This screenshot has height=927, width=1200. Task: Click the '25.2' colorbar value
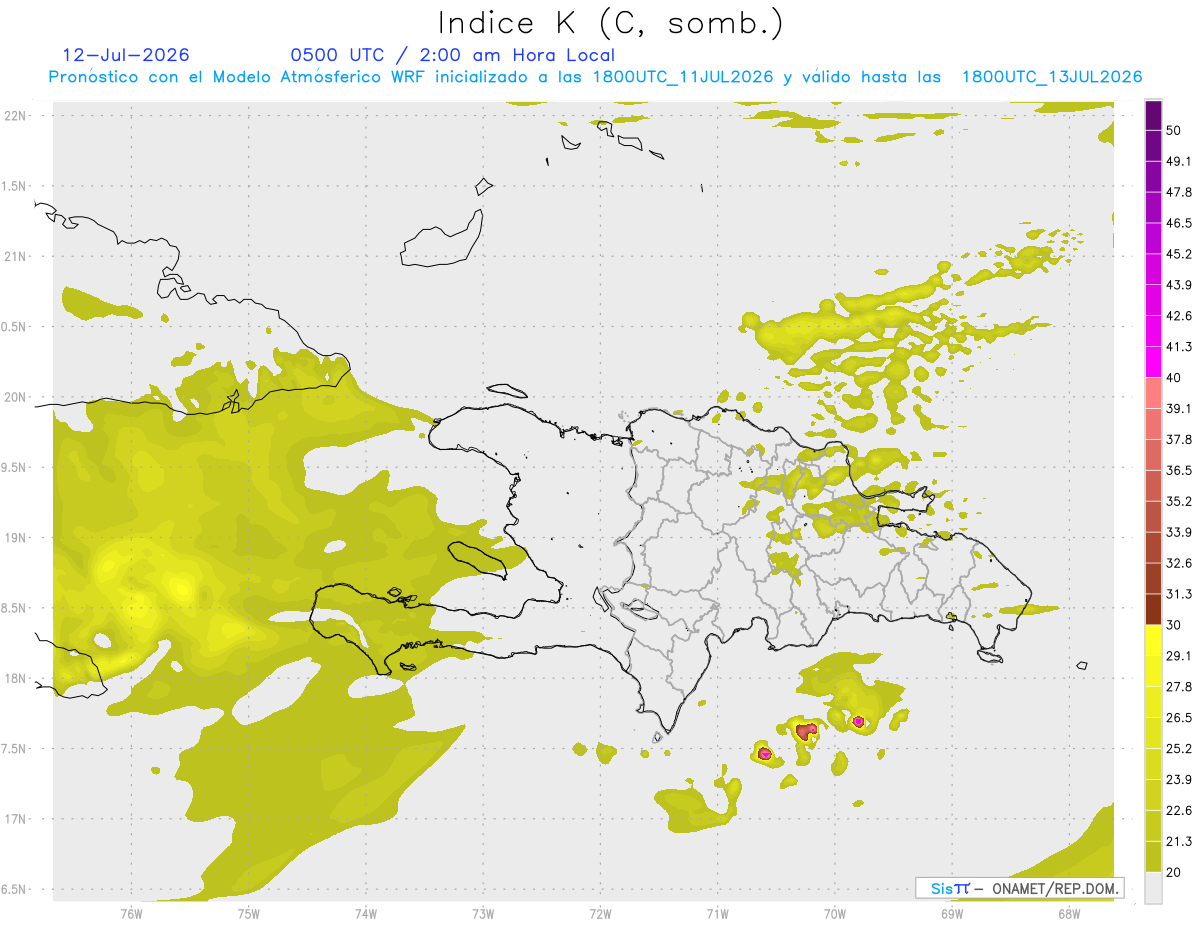click(1179, 748)
